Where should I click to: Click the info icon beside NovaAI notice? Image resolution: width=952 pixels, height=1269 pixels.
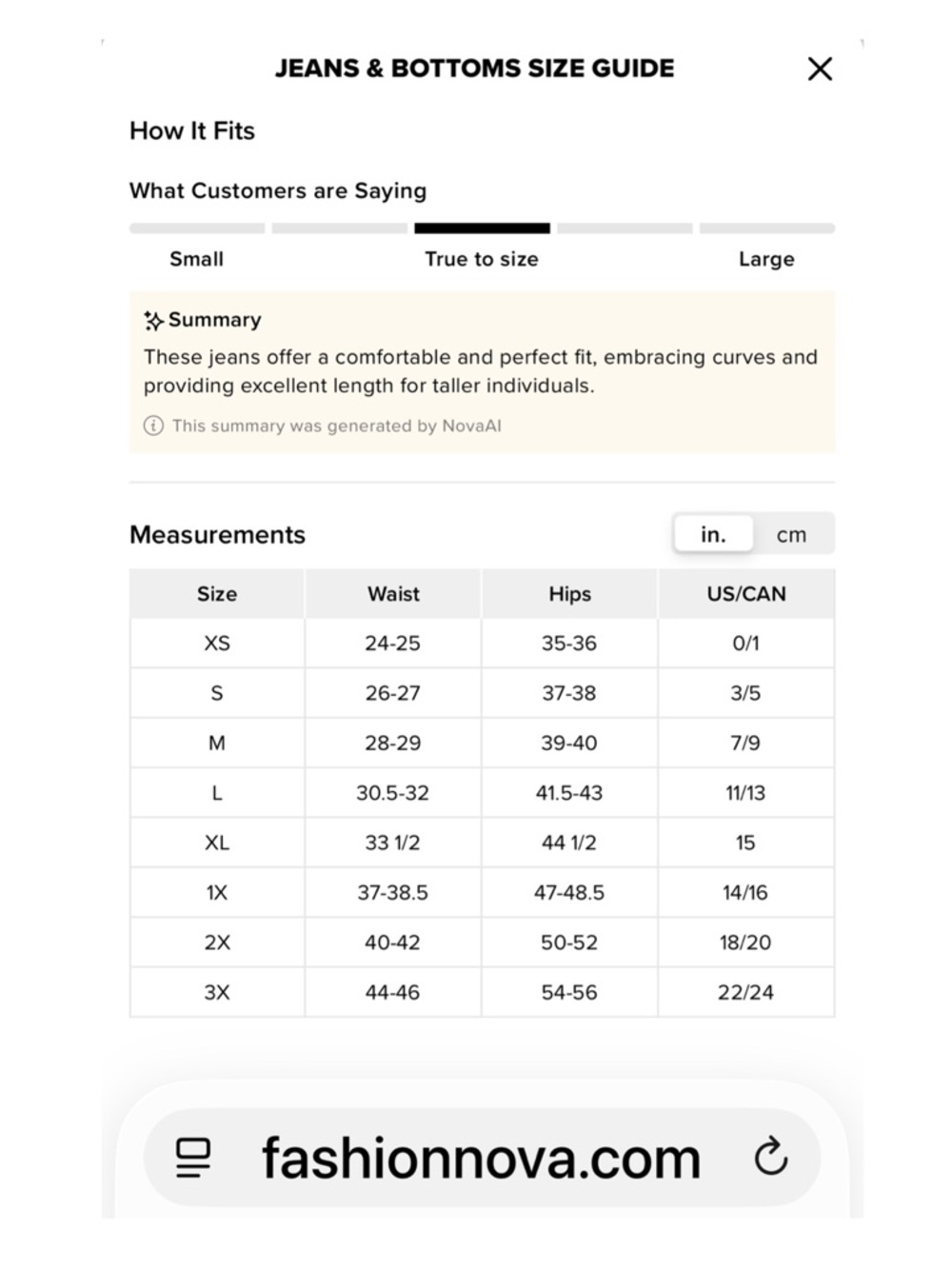pos(153,426)
